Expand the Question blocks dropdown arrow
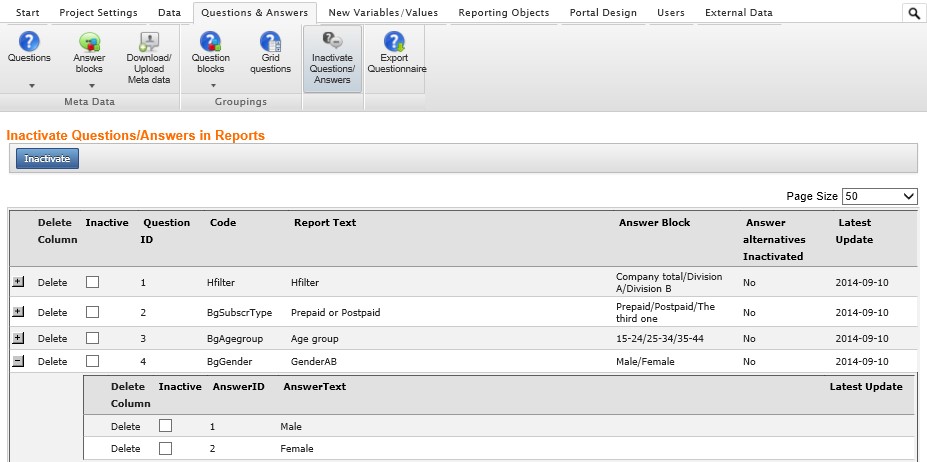 tap(213, 86)
